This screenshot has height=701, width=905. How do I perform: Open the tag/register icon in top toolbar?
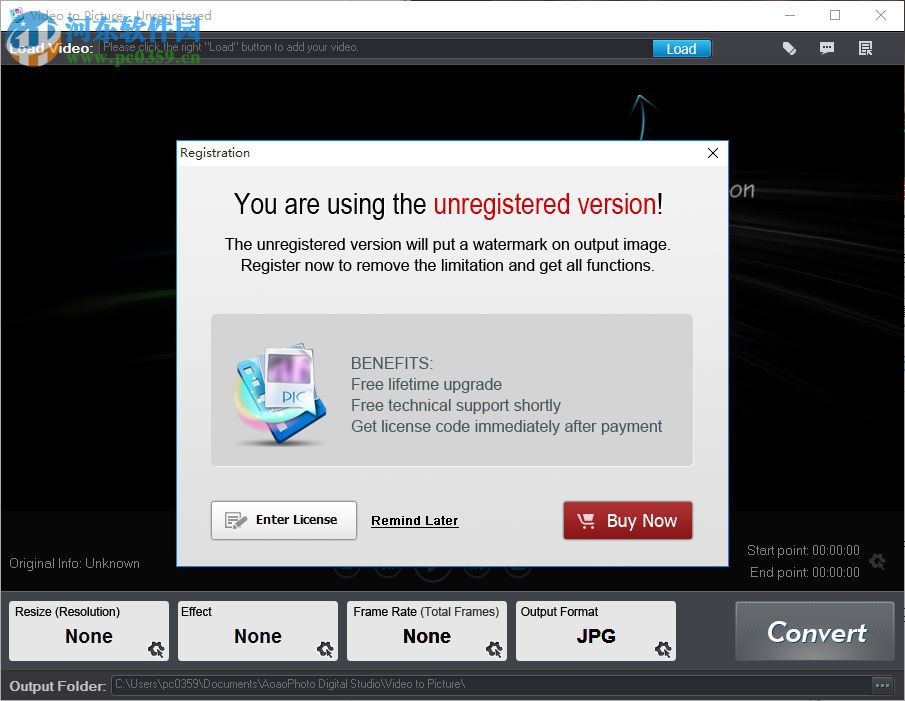click(789, 48)
